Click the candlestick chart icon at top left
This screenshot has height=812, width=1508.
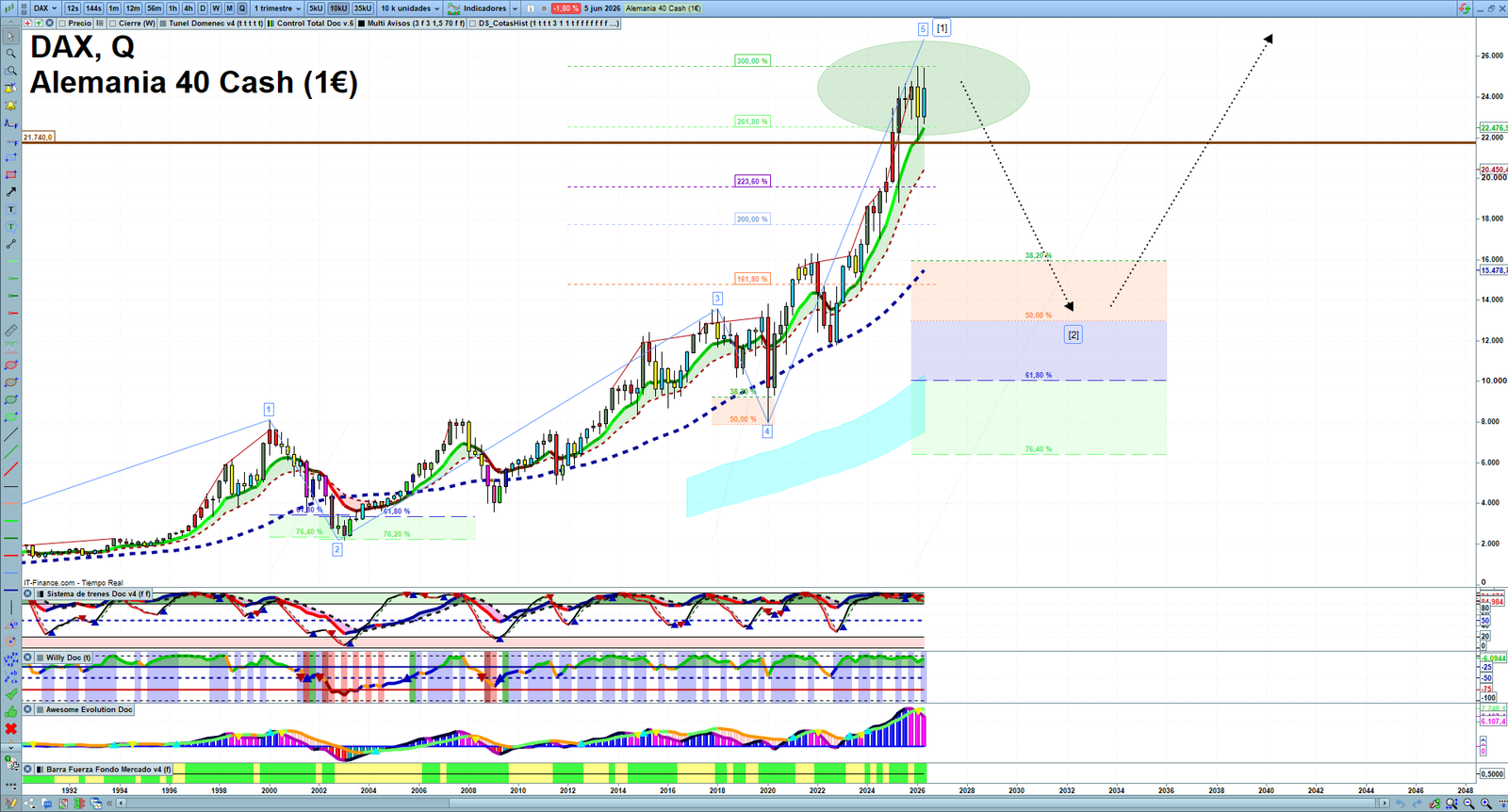pos(8,8)
